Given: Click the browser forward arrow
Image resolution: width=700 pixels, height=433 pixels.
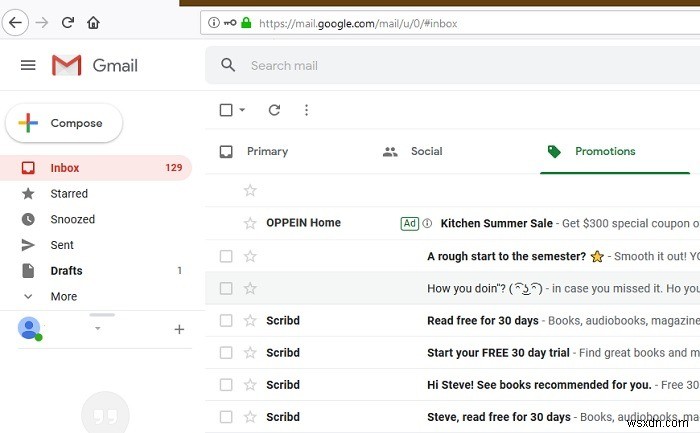Looking at the screenshot, I should click(x=42, y=22).
